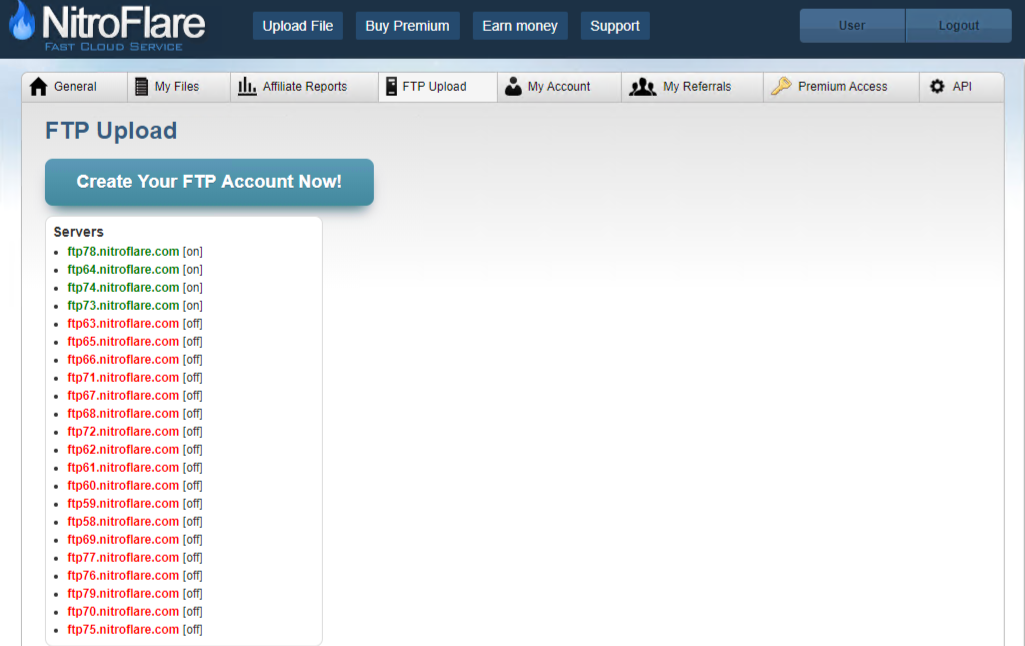Click the house icon on General tab
The image size is (1025, 646).
39,87
